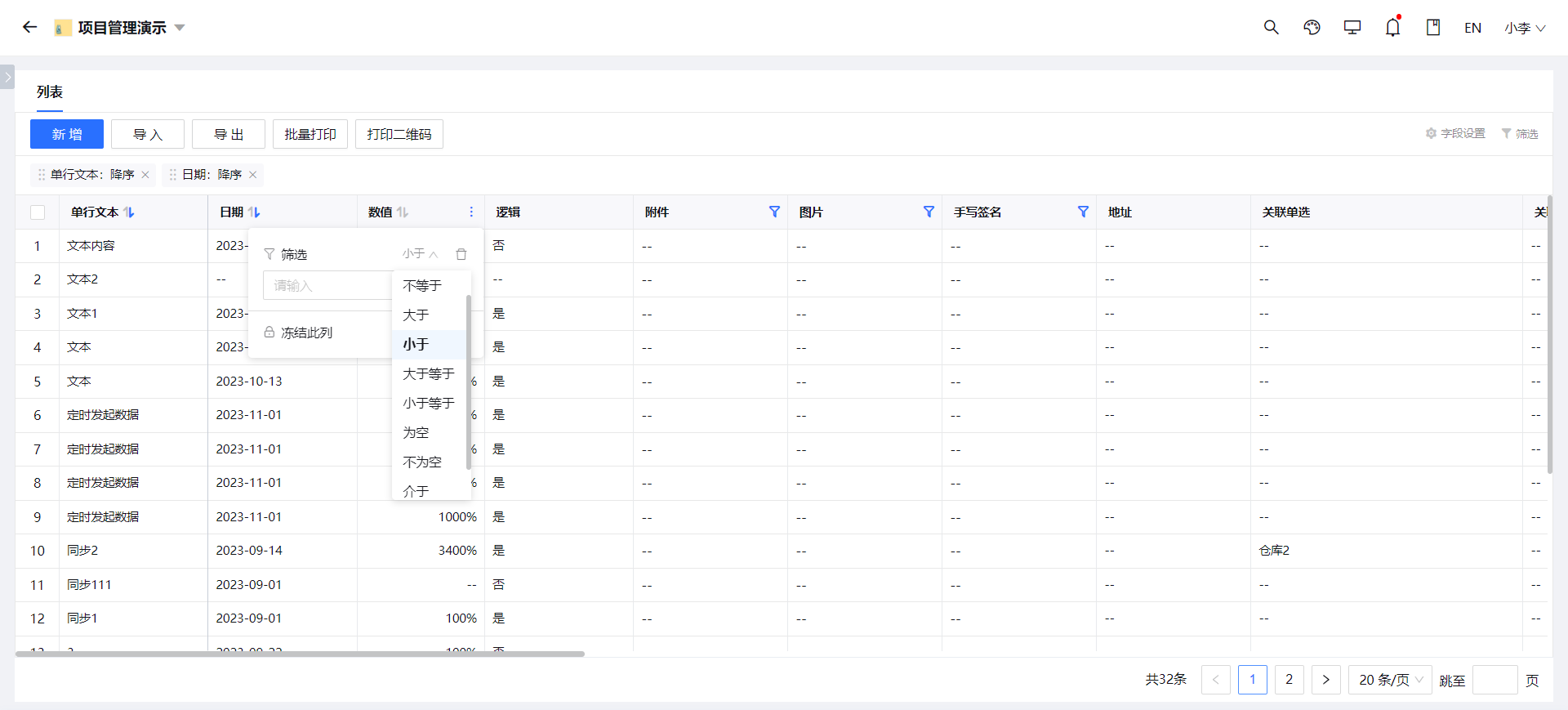Open the 数值 column more-options menu

pos(471,212)
